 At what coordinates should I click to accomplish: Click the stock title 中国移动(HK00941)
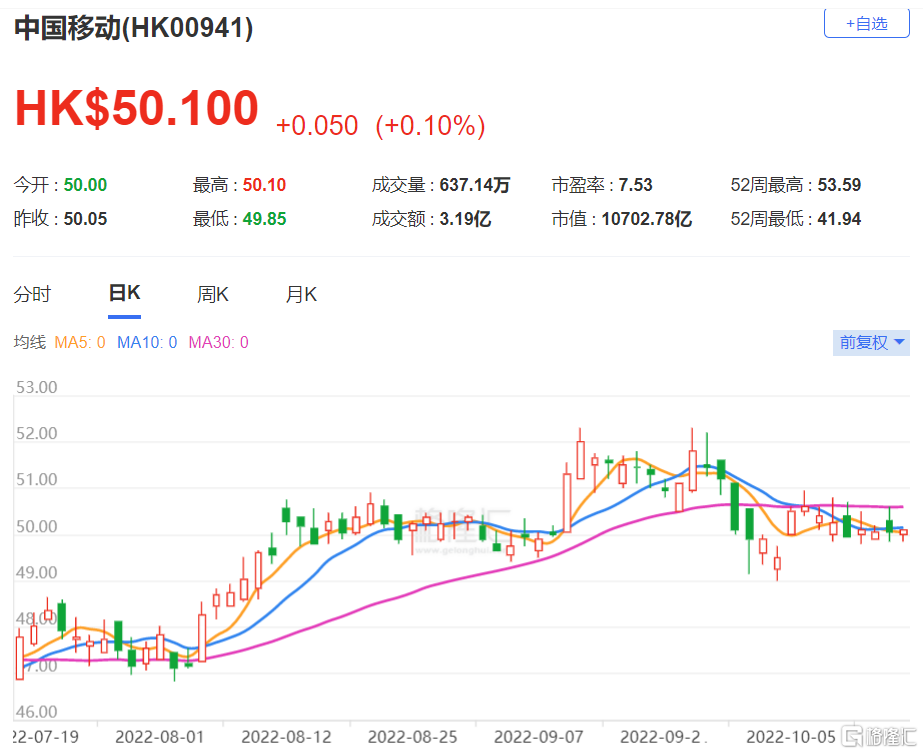(134, 28)
